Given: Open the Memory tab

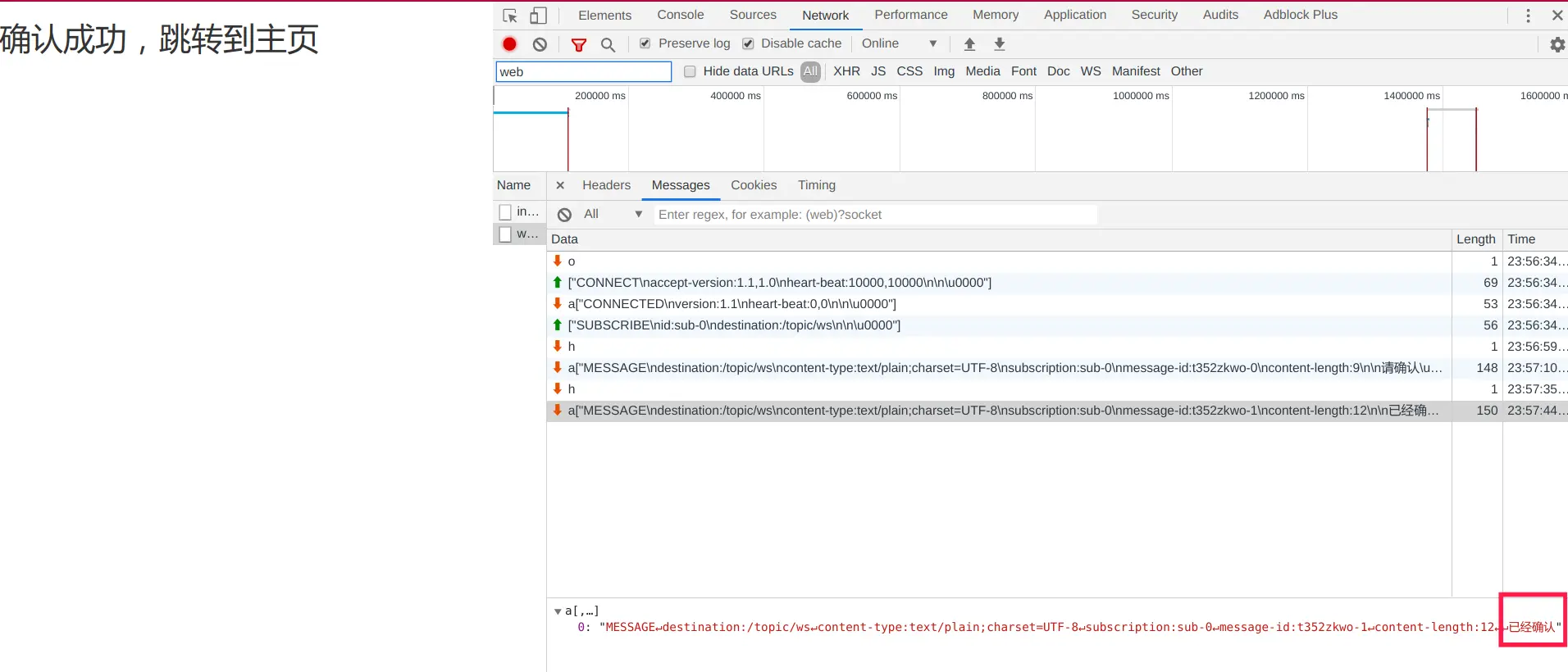Looking at the screenshot, I should pos(996,15).
